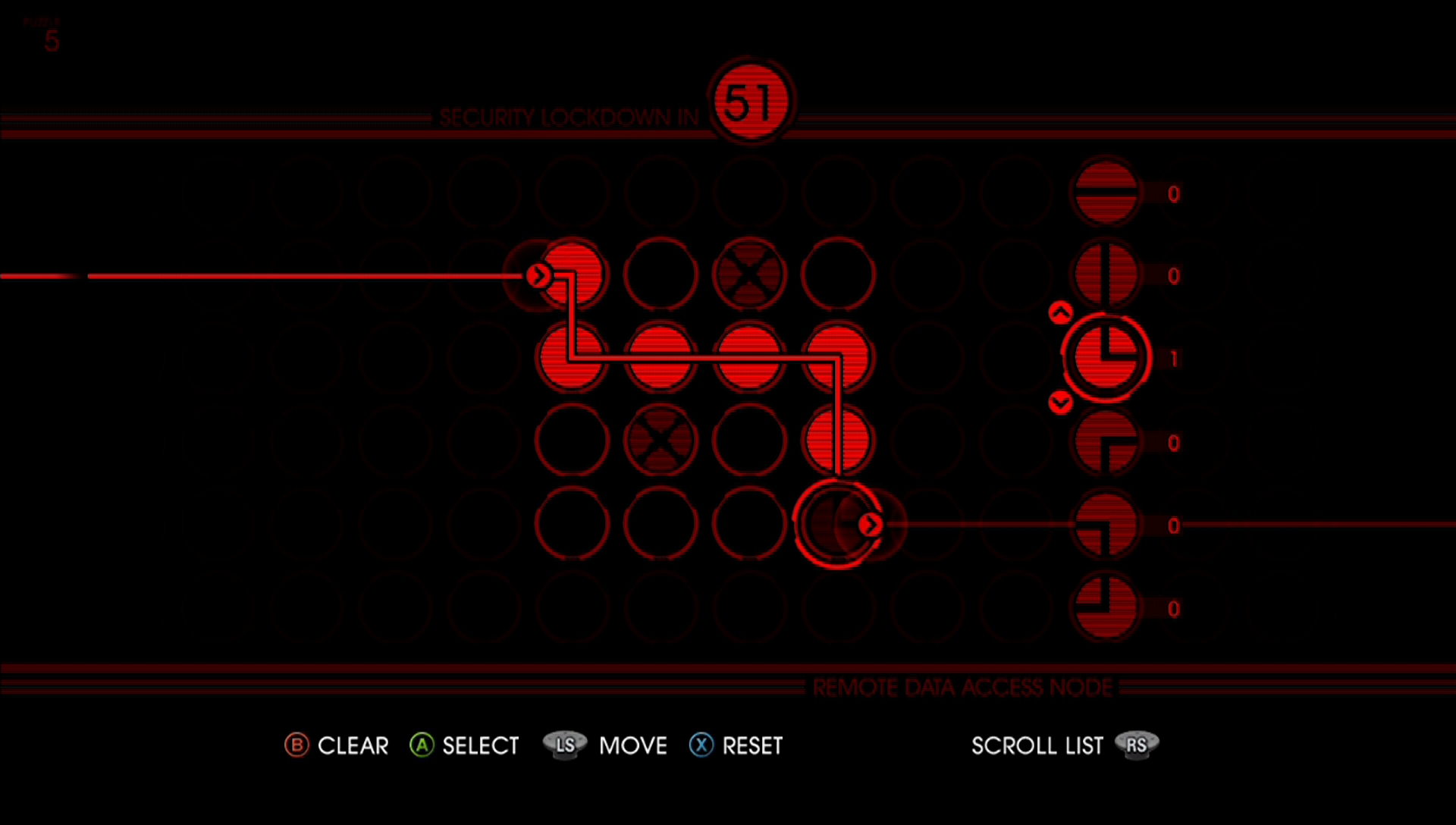Toggle the bottom-right corner bracket node
Screen dimensions: 1456x825
(x=1103, y=608)
